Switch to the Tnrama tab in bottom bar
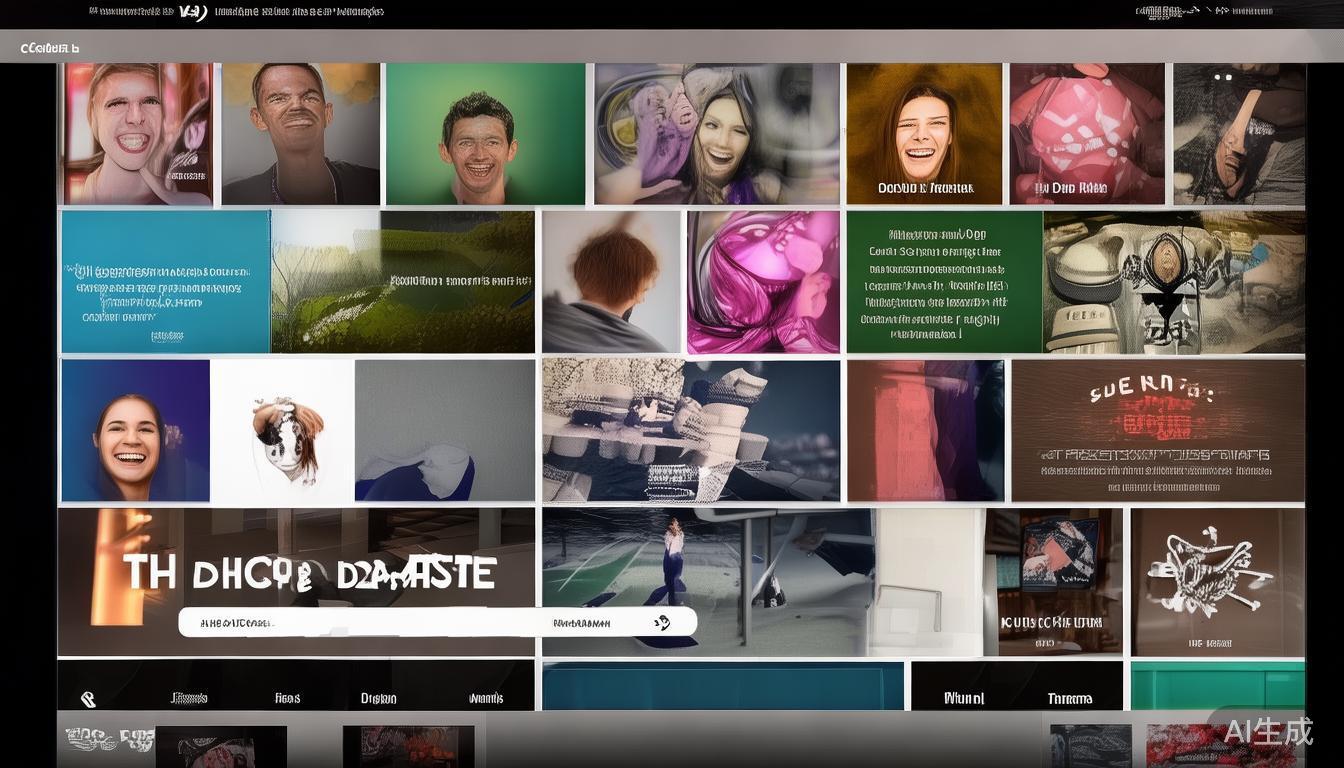This screenshot has width=1344, height=768. tap(1069, 698)
